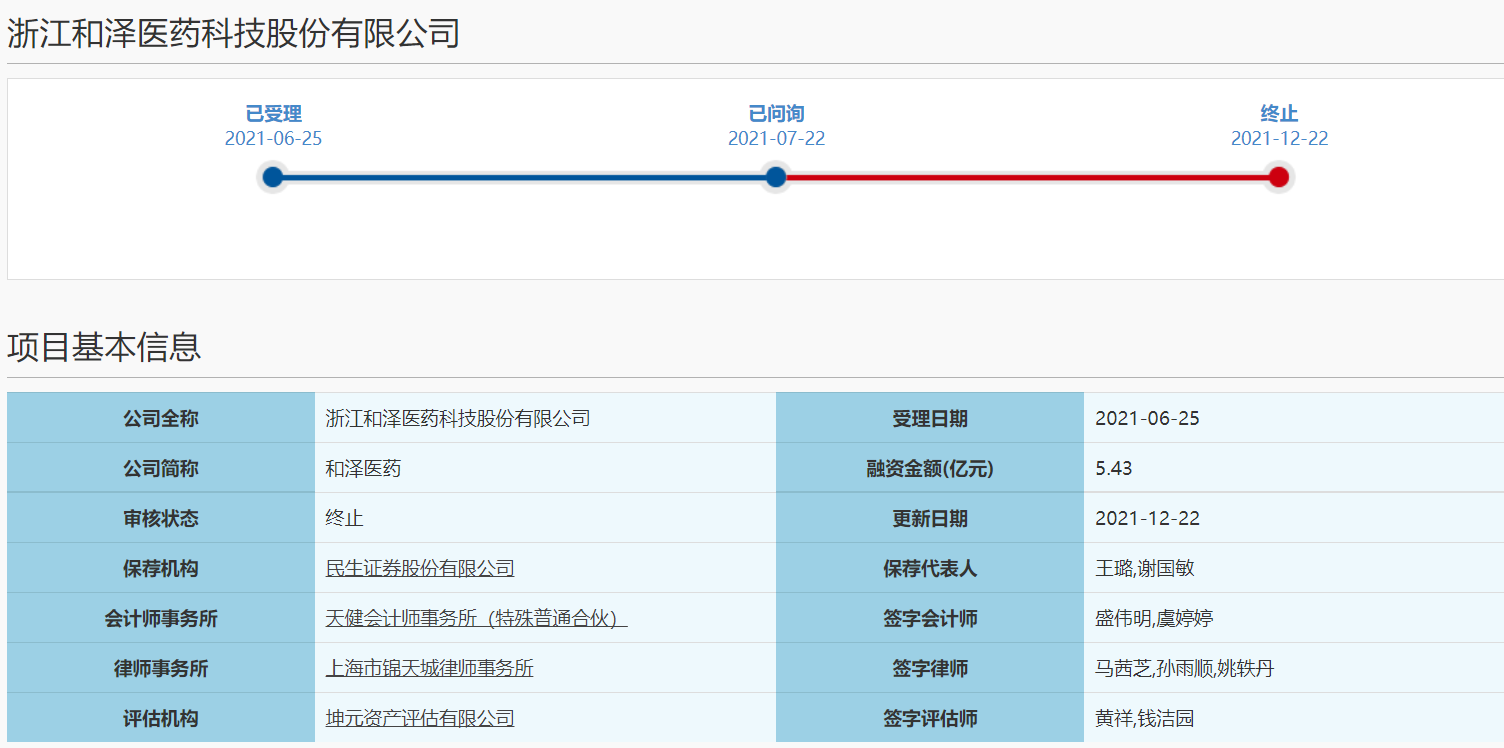Click the 已问询 stage label
Image resolution: width=1504 pixels, height=748 pixels.
776,114
